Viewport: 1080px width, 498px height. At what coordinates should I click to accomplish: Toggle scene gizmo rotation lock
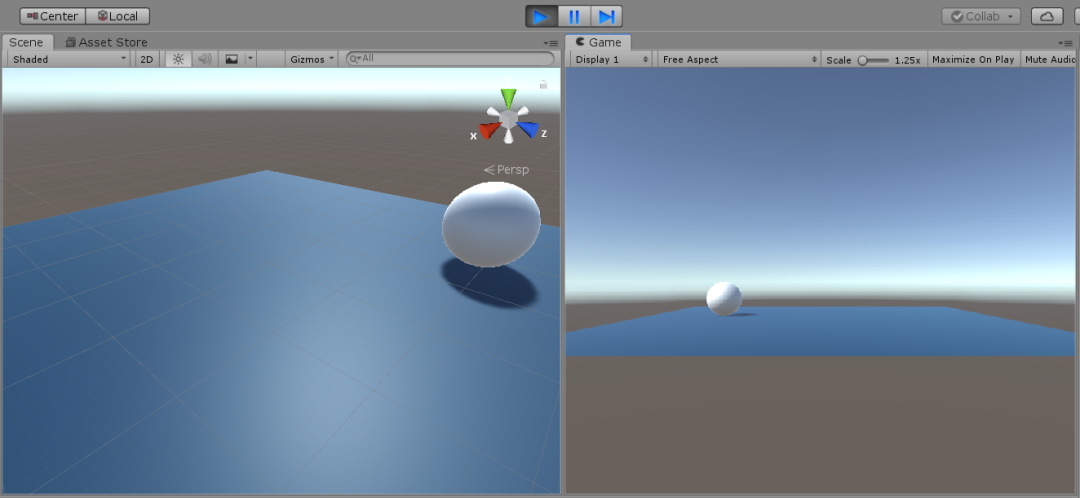pos(543,84)
